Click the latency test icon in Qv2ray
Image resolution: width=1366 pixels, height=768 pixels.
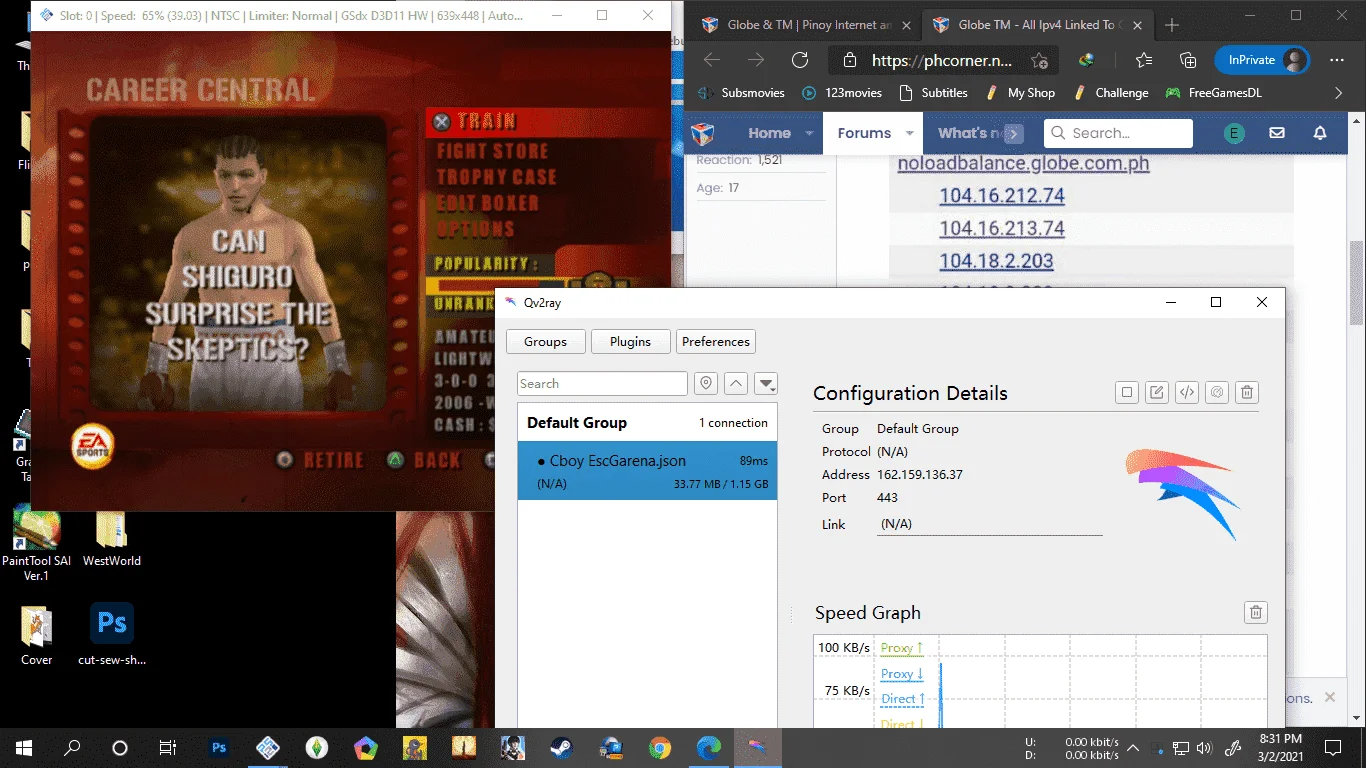1217,392
